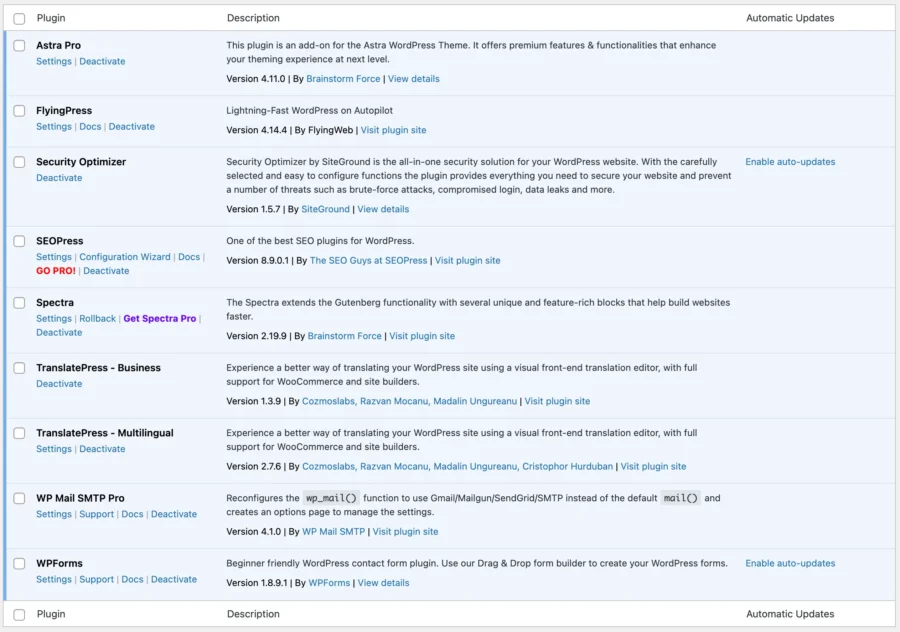Tick the Security Optimizer checkbox
The image size is (900, 632).
pos(19,162)
